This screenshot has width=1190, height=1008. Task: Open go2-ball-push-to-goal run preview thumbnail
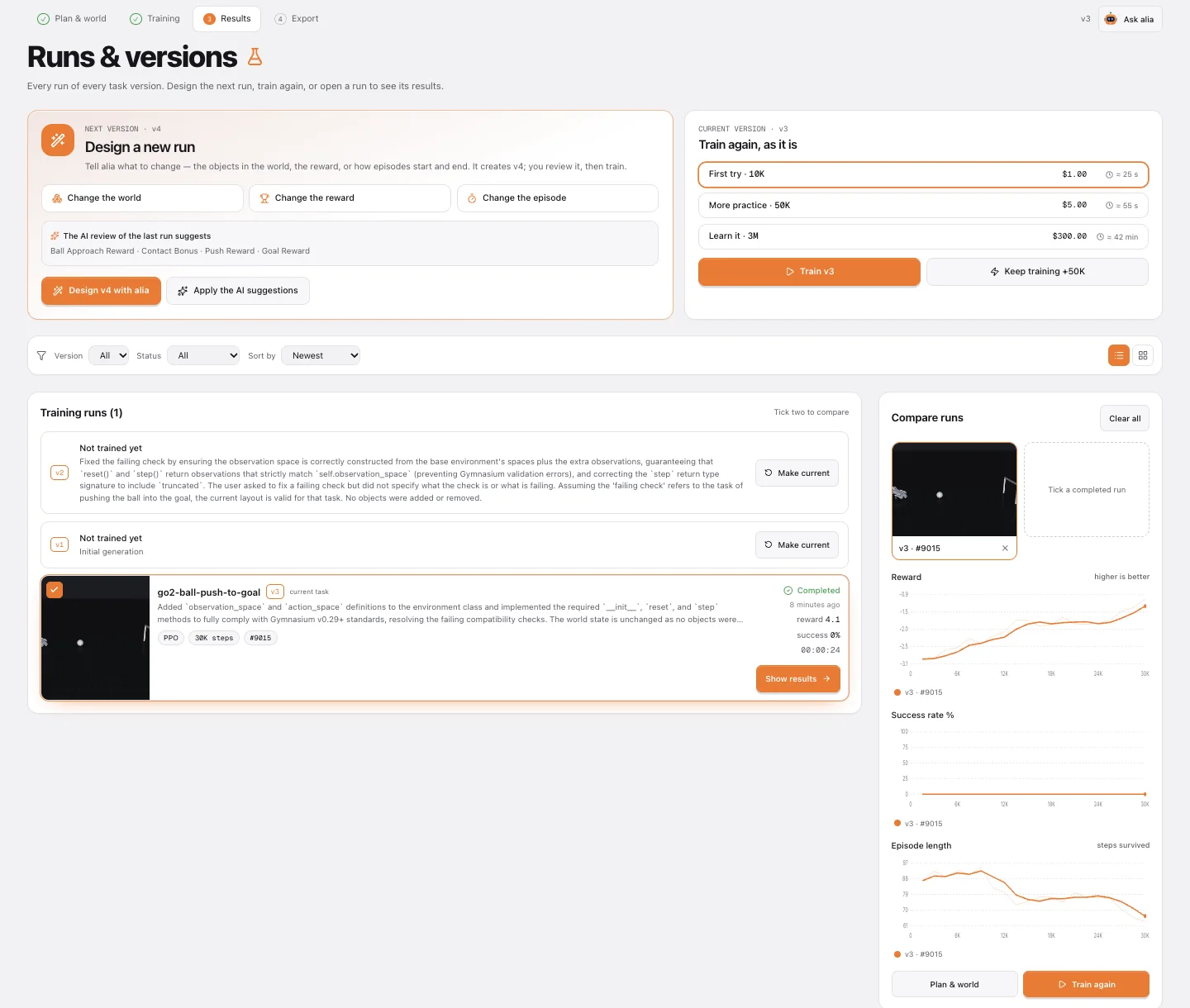96,638
